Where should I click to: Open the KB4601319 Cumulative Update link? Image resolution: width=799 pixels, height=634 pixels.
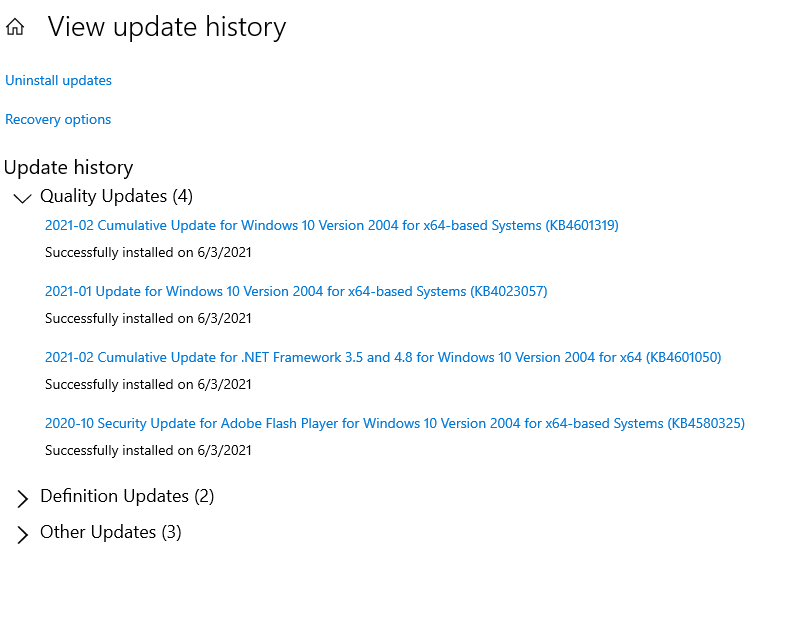pyautogui.click(x=331, y=225)
